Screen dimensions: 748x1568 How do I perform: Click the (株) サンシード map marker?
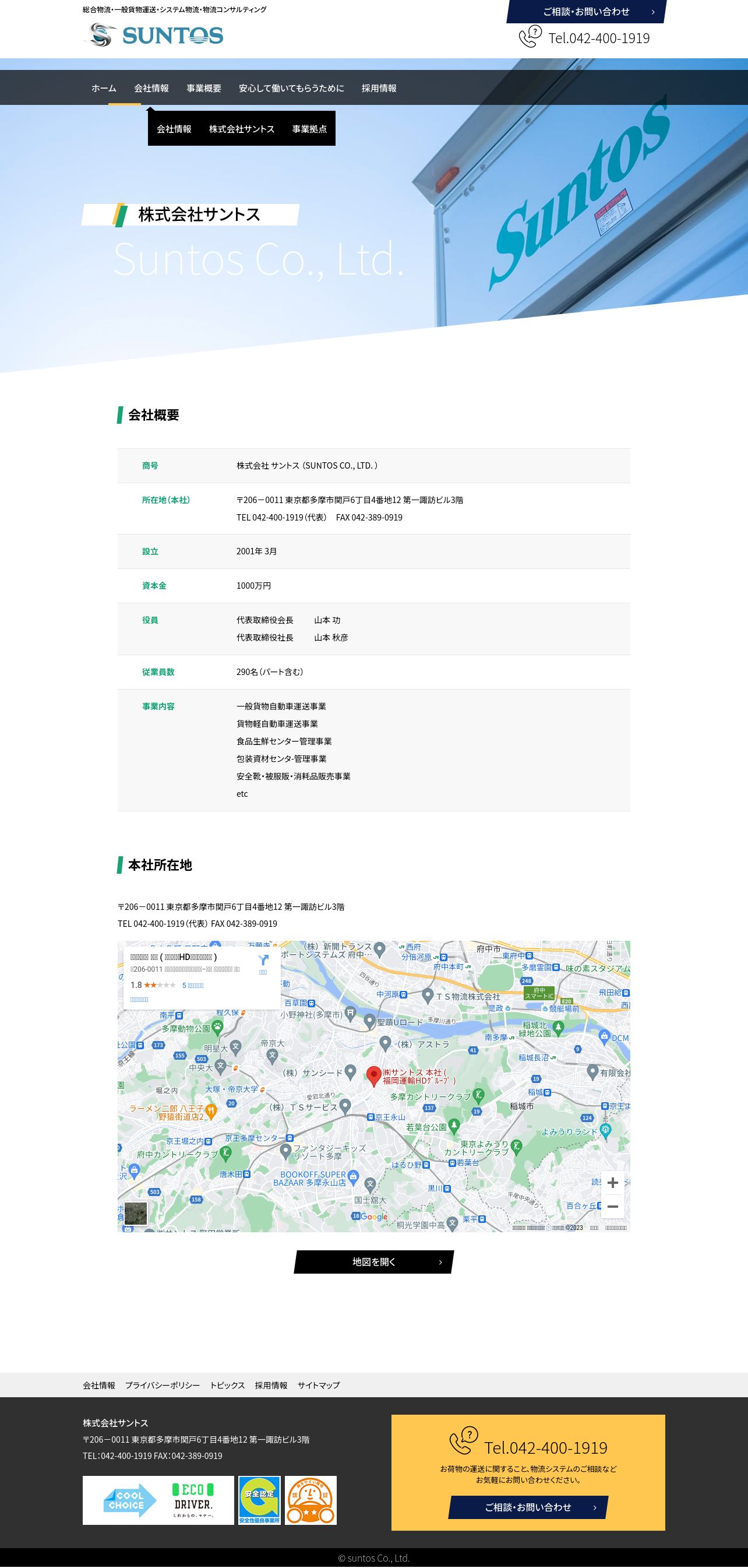pyautogui.click(x=350, y=1073)
